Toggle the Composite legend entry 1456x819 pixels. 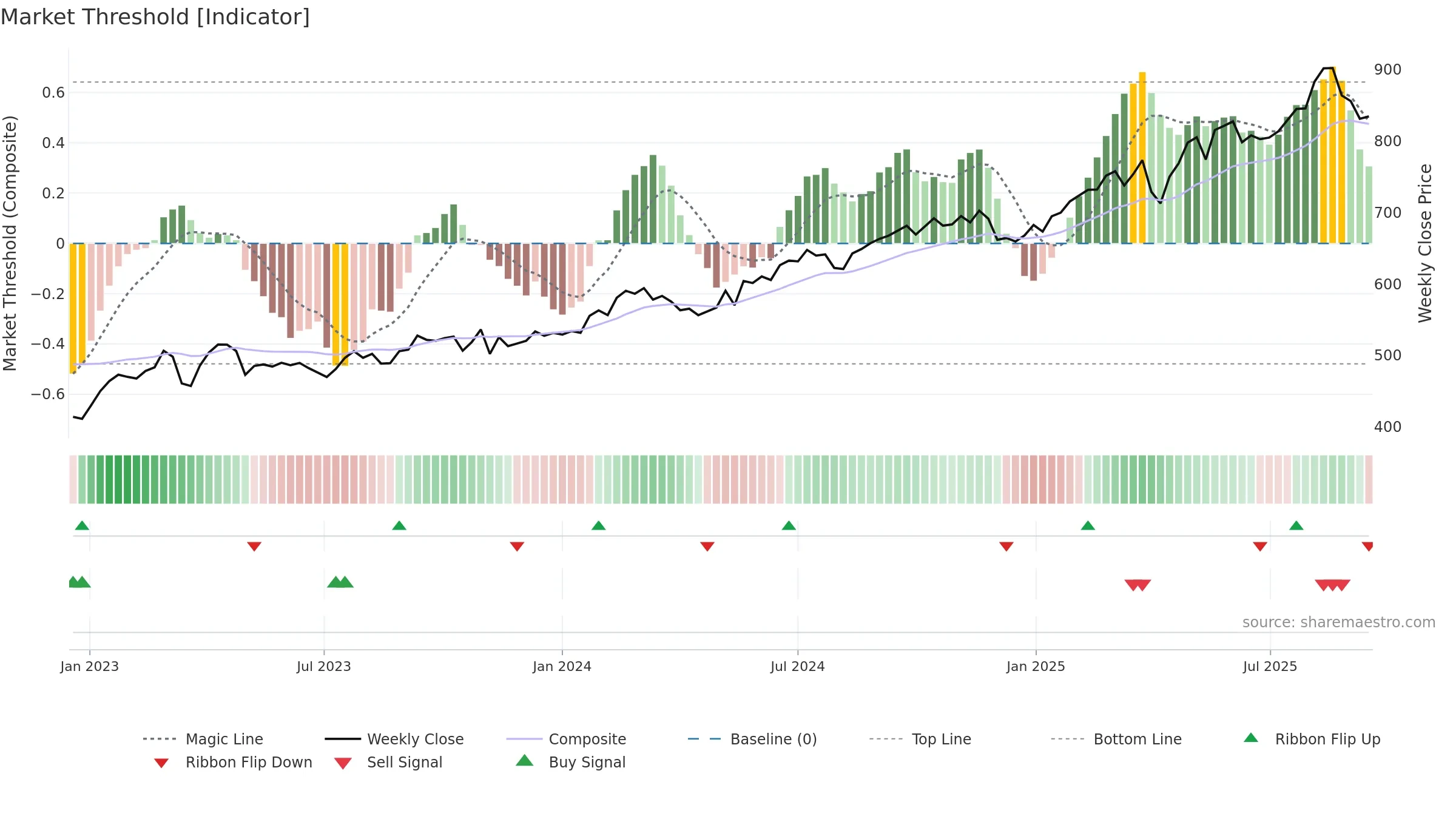click(x=566, y=739)
